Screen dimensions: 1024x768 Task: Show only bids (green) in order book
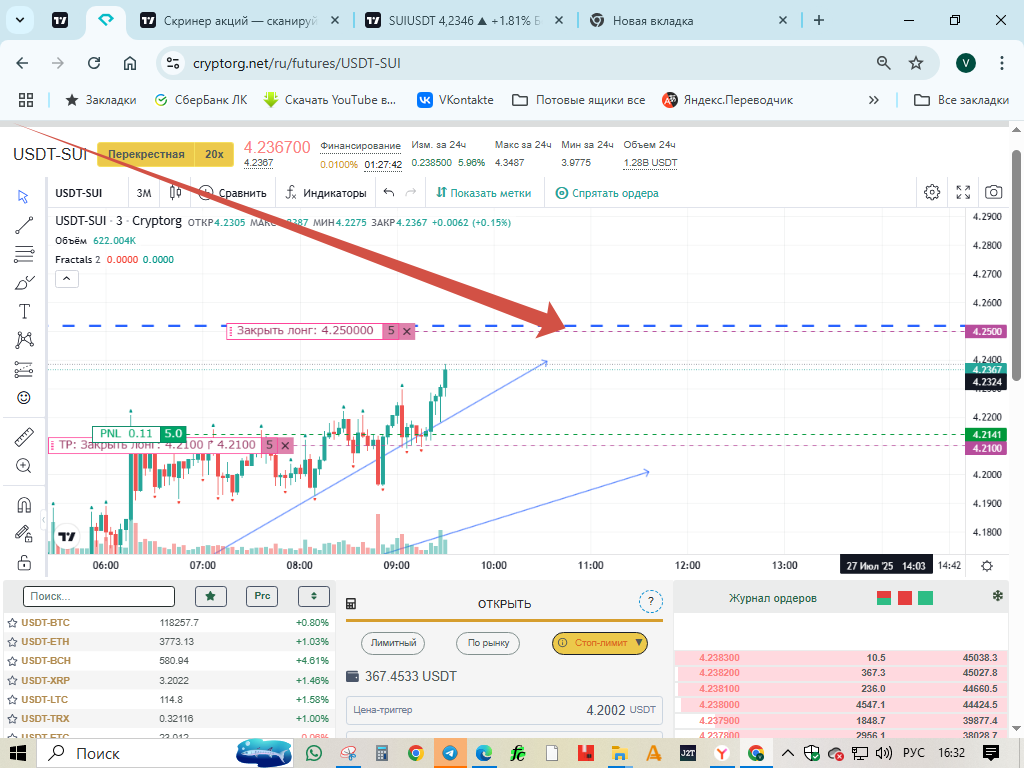[x=925, y=598]
